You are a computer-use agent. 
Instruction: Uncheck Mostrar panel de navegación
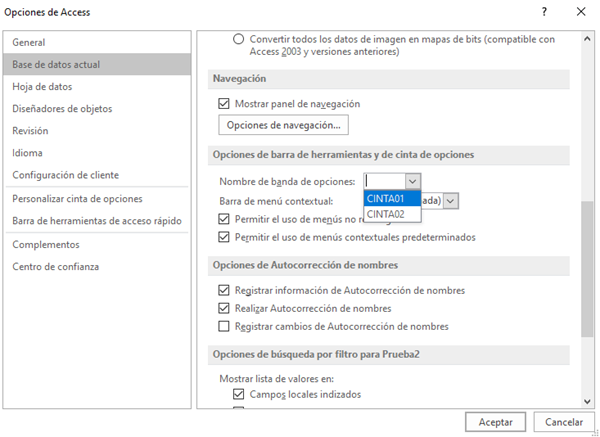224,104
